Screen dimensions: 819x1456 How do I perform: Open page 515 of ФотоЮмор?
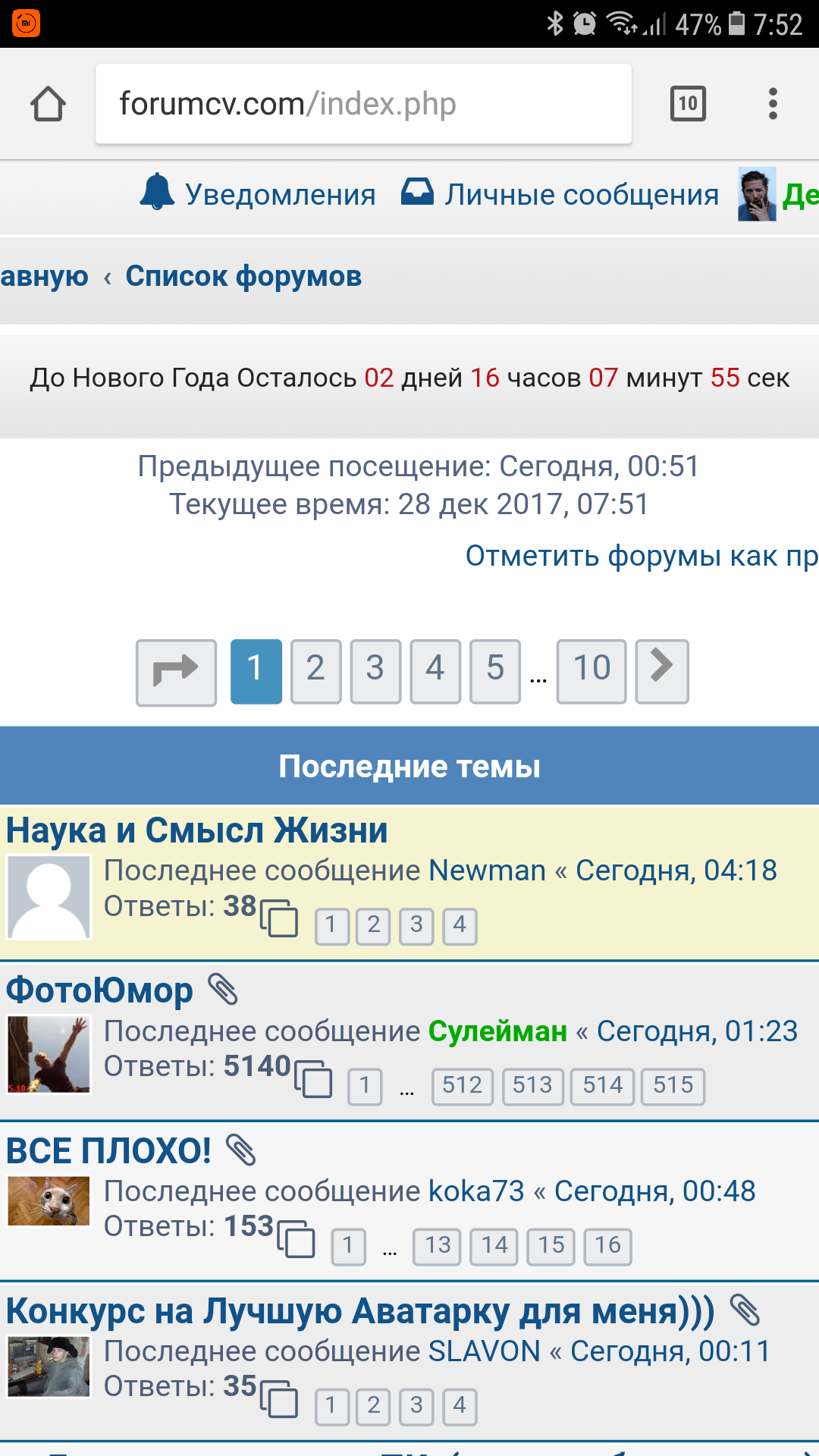[x=673, y=1086]
